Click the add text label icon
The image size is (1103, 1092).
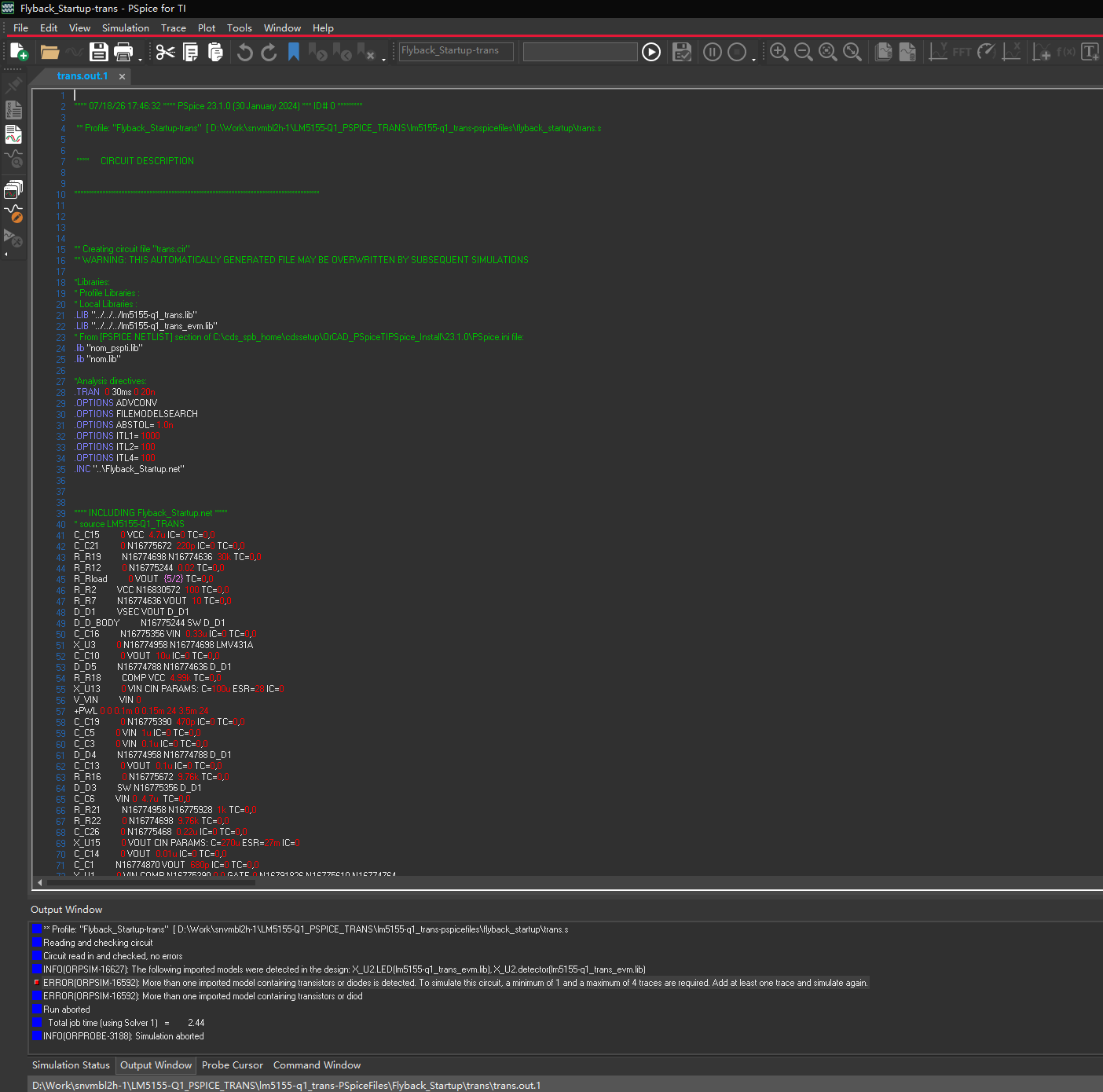pos(1090,52)
